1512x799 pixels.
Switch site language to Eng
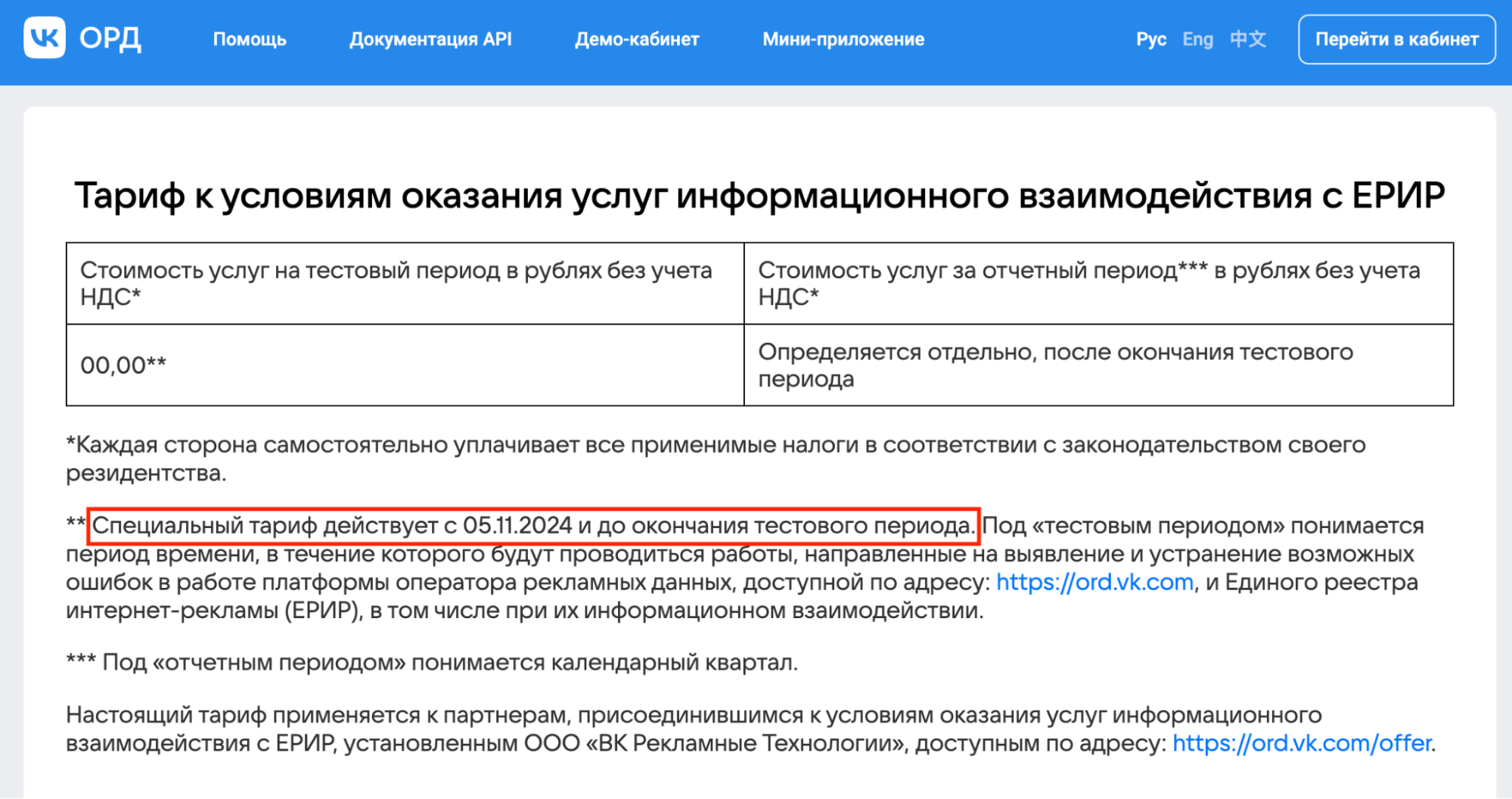(1197, 39)
